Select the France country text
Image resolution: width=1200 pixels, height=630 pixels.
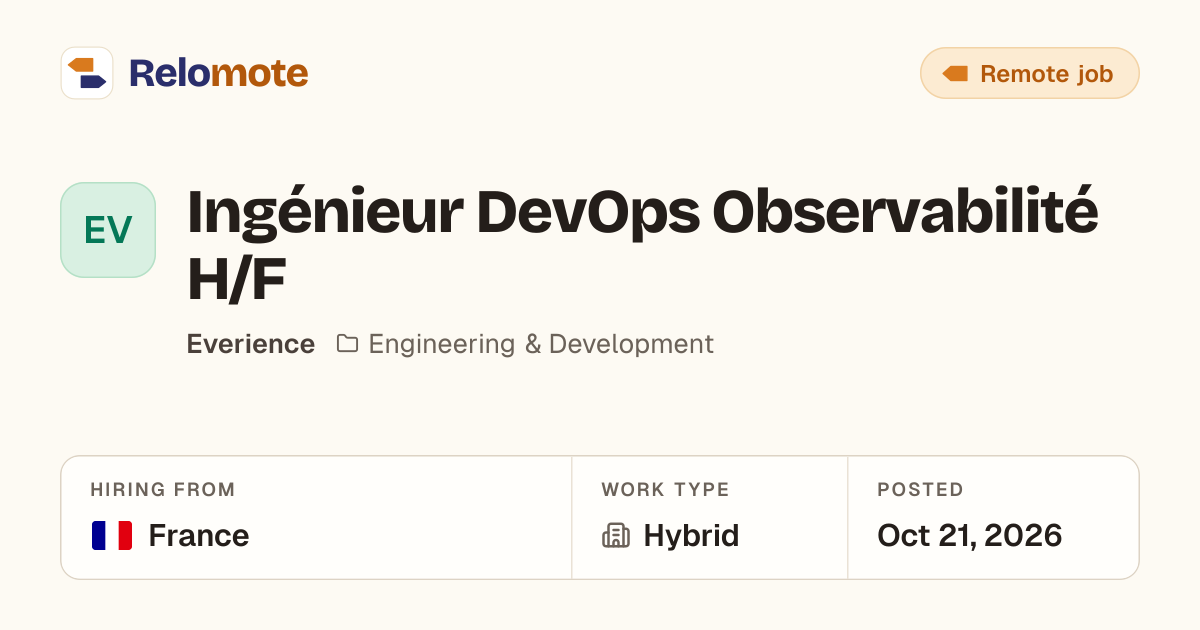(x=199, y=536)
